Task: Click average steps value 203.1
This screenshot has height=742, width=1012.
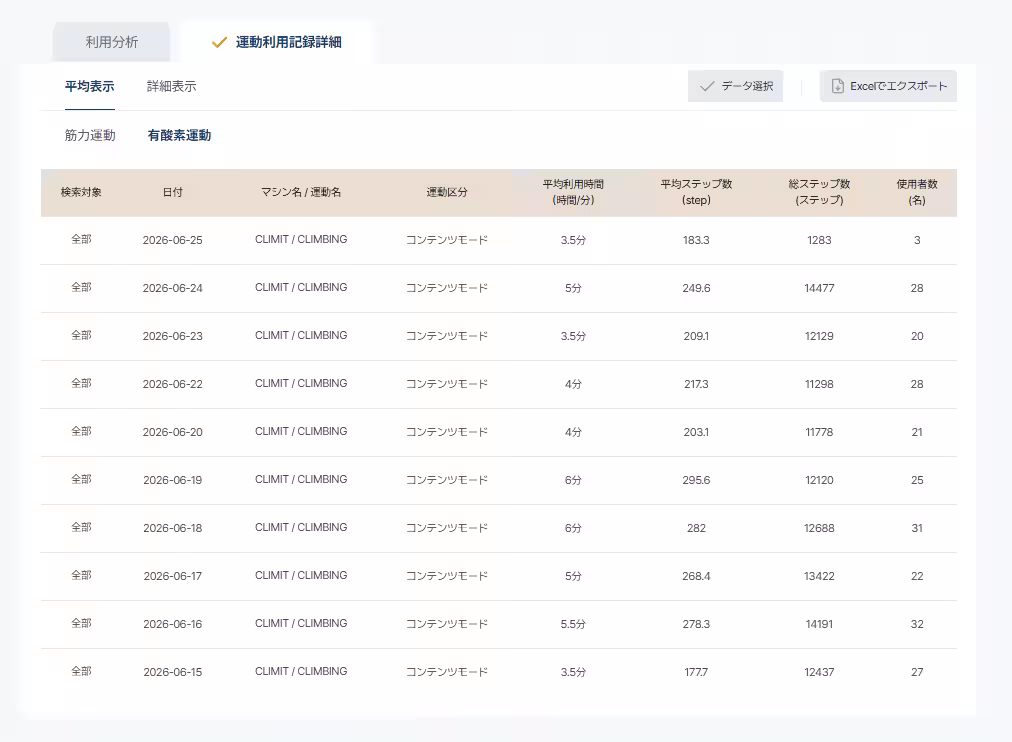Action: coord(696,432)
